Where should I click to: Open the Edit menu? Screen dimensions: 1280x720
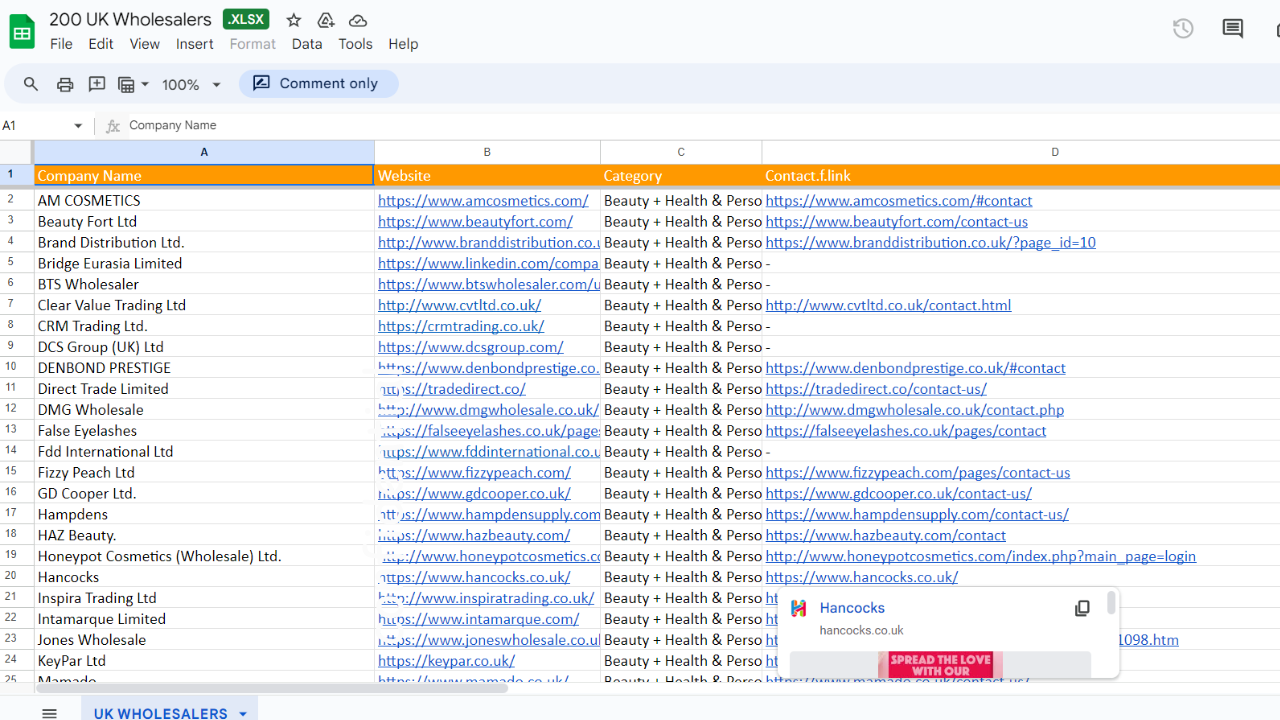click(101, 44)
